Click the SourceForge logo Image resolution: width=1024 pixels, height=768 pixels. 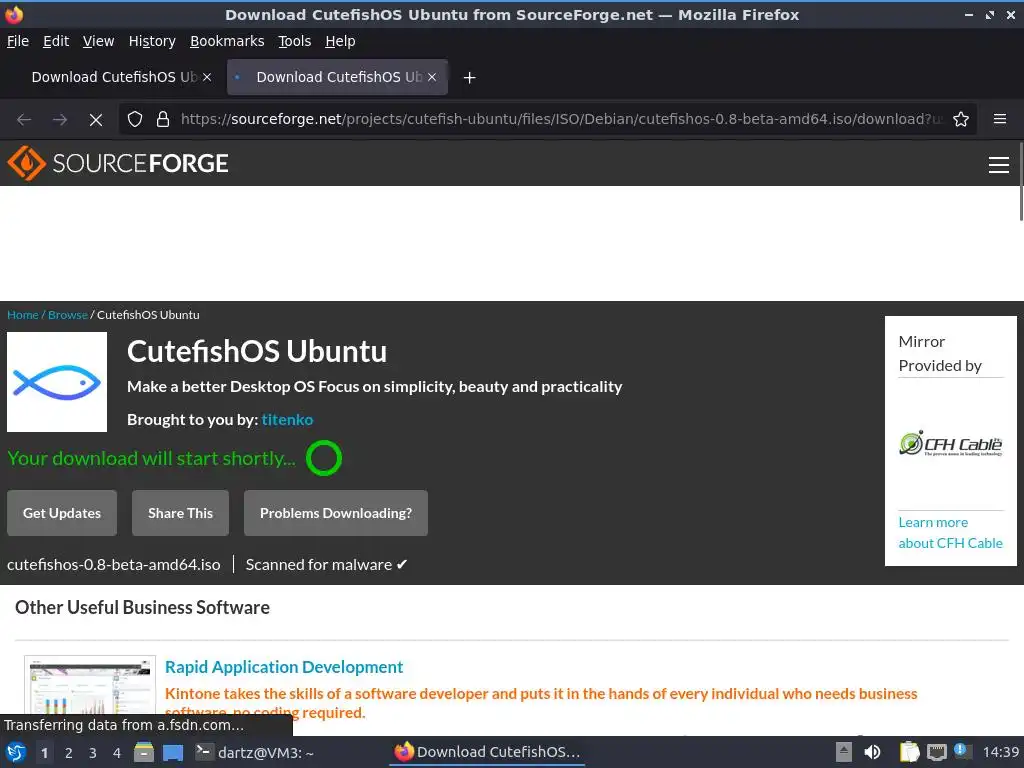pos(118,163)
